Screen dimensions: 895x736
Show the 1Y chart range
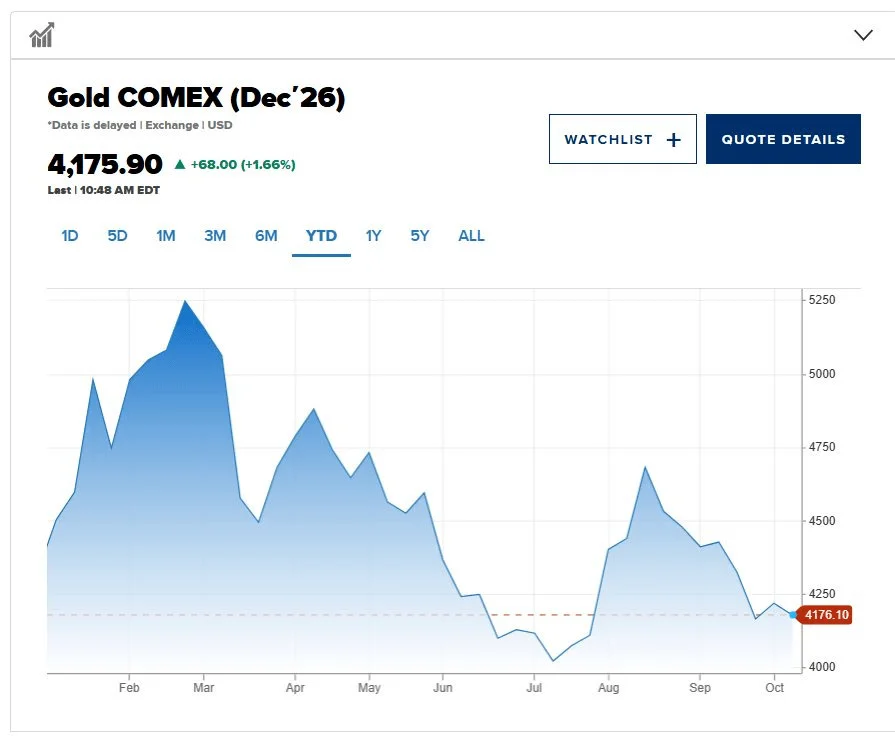[x=373, y=236]
